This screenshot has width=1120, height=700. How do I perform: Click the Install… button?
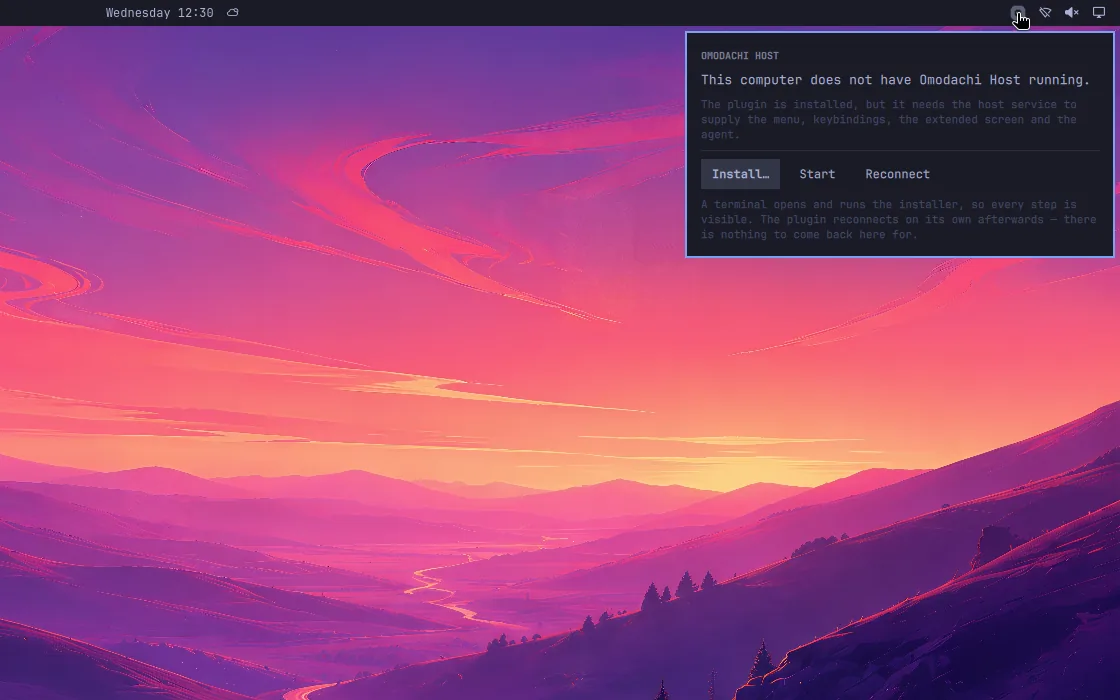point(740,174)
